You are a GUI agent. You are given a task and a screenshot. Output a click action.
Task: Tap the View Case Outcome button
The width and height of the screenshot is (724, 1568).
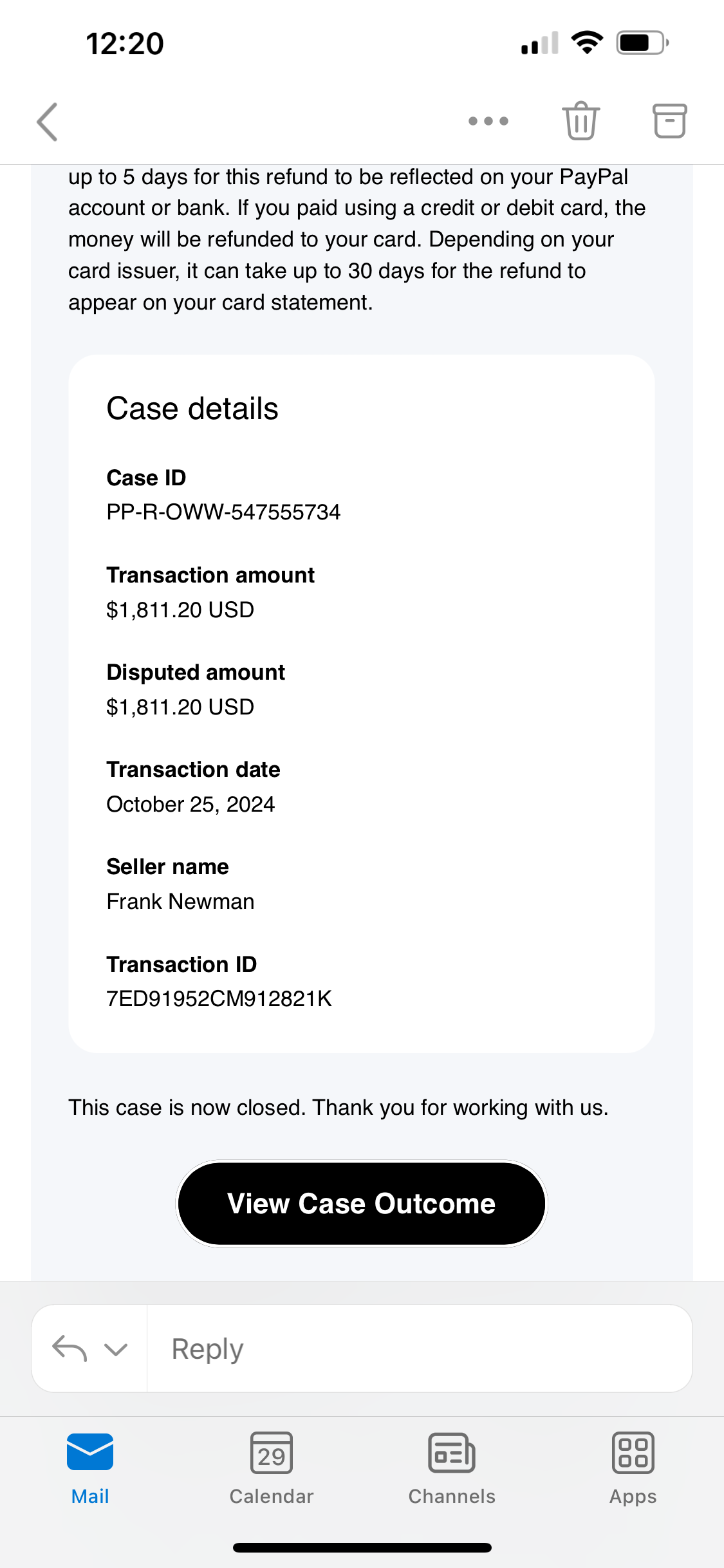[362, 1204]
